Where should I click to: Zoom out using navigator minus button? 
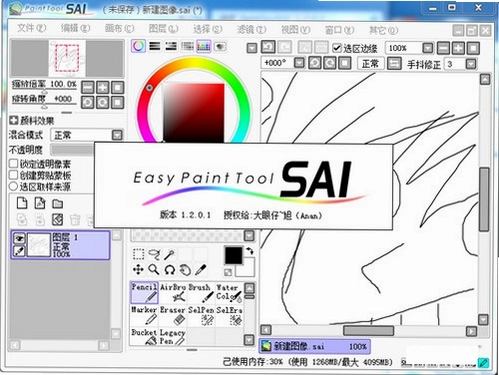coord(88,87)
